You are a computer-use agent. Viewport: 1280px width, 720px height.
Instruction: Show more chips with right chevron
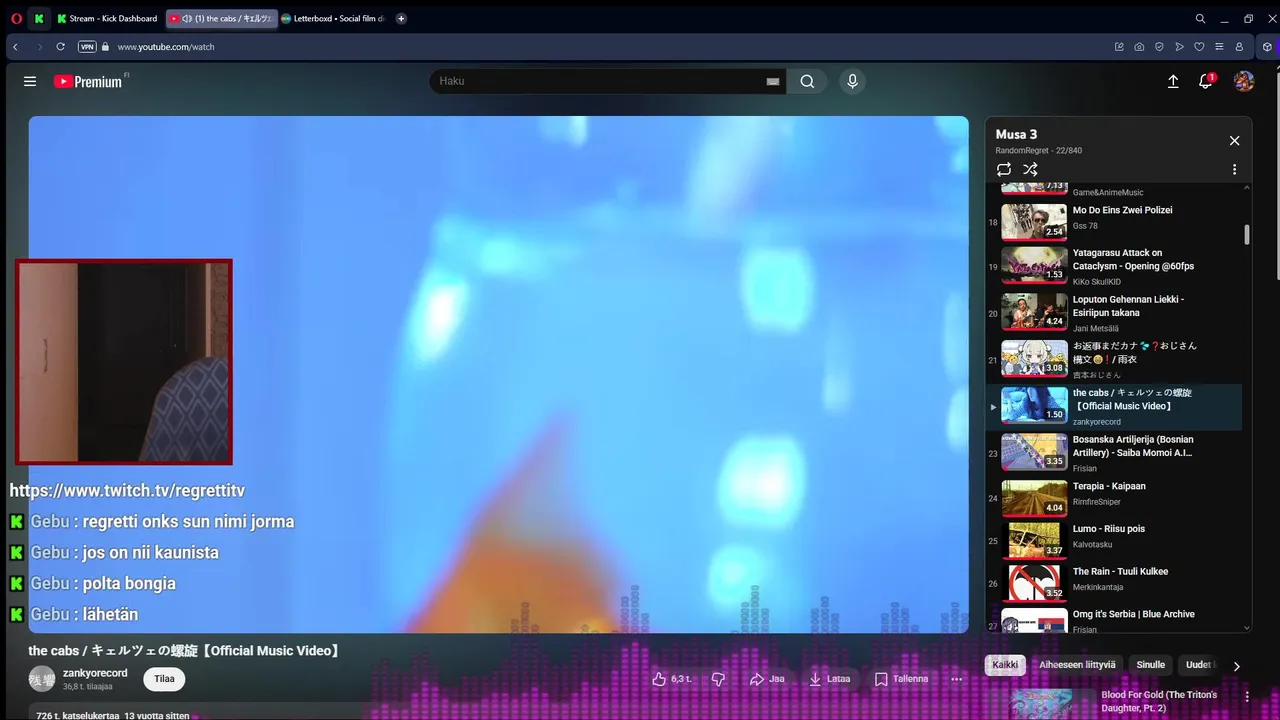pyautogui.click(x=1236, y=666)
